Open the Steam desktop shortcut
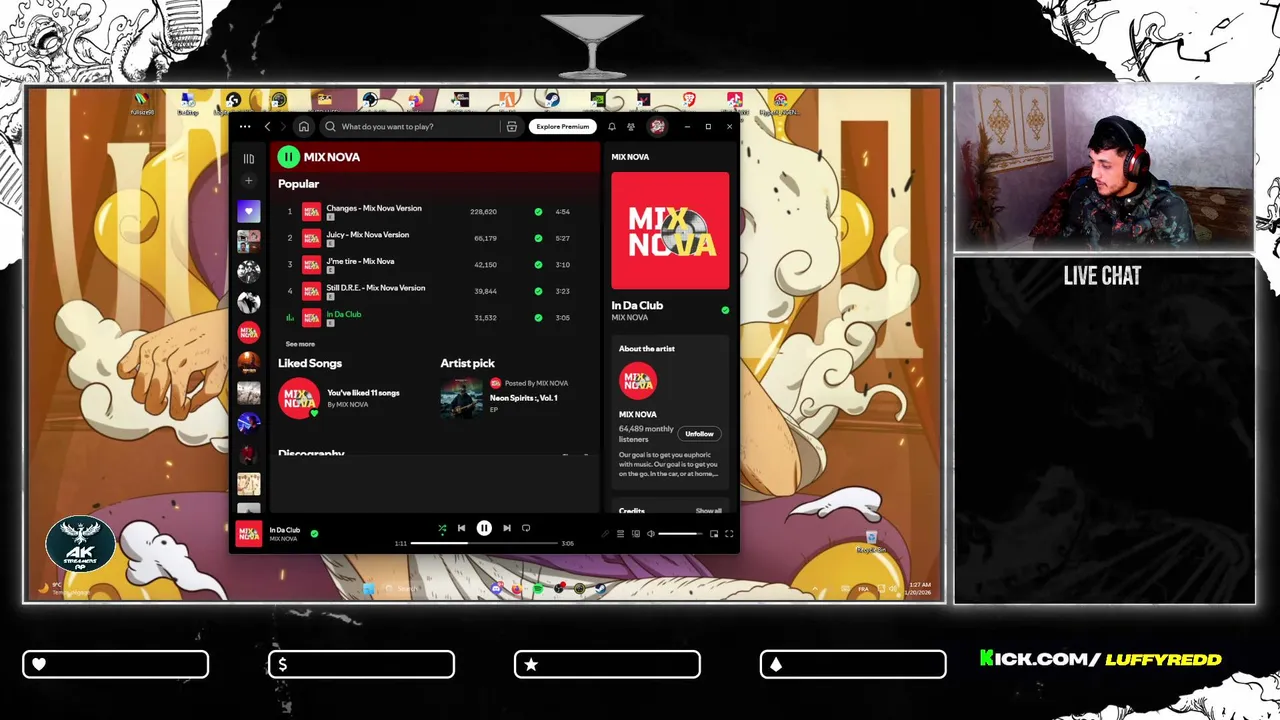This screenshot has height=720, width=1280. 553,100
